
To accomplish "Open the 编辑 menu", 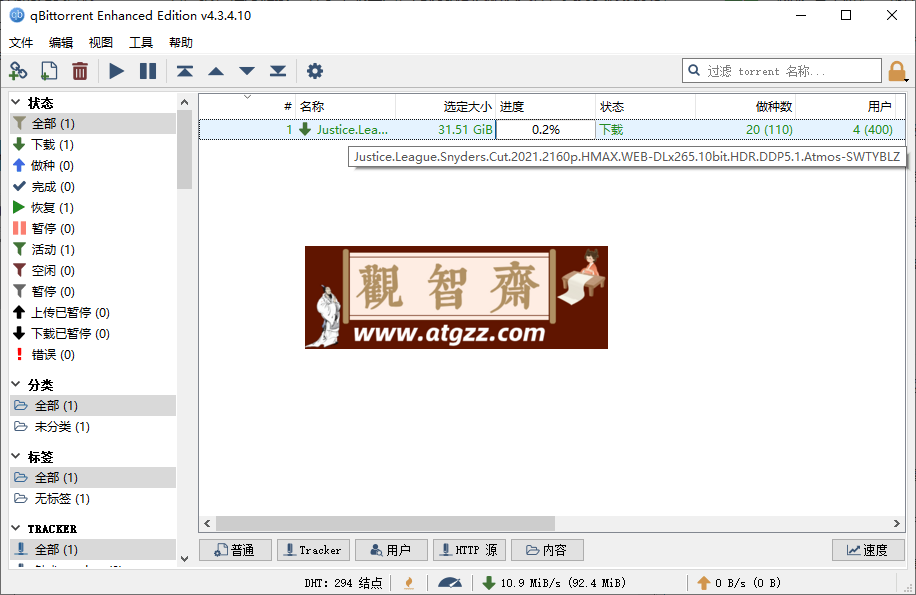I will (x=61, y=43).
